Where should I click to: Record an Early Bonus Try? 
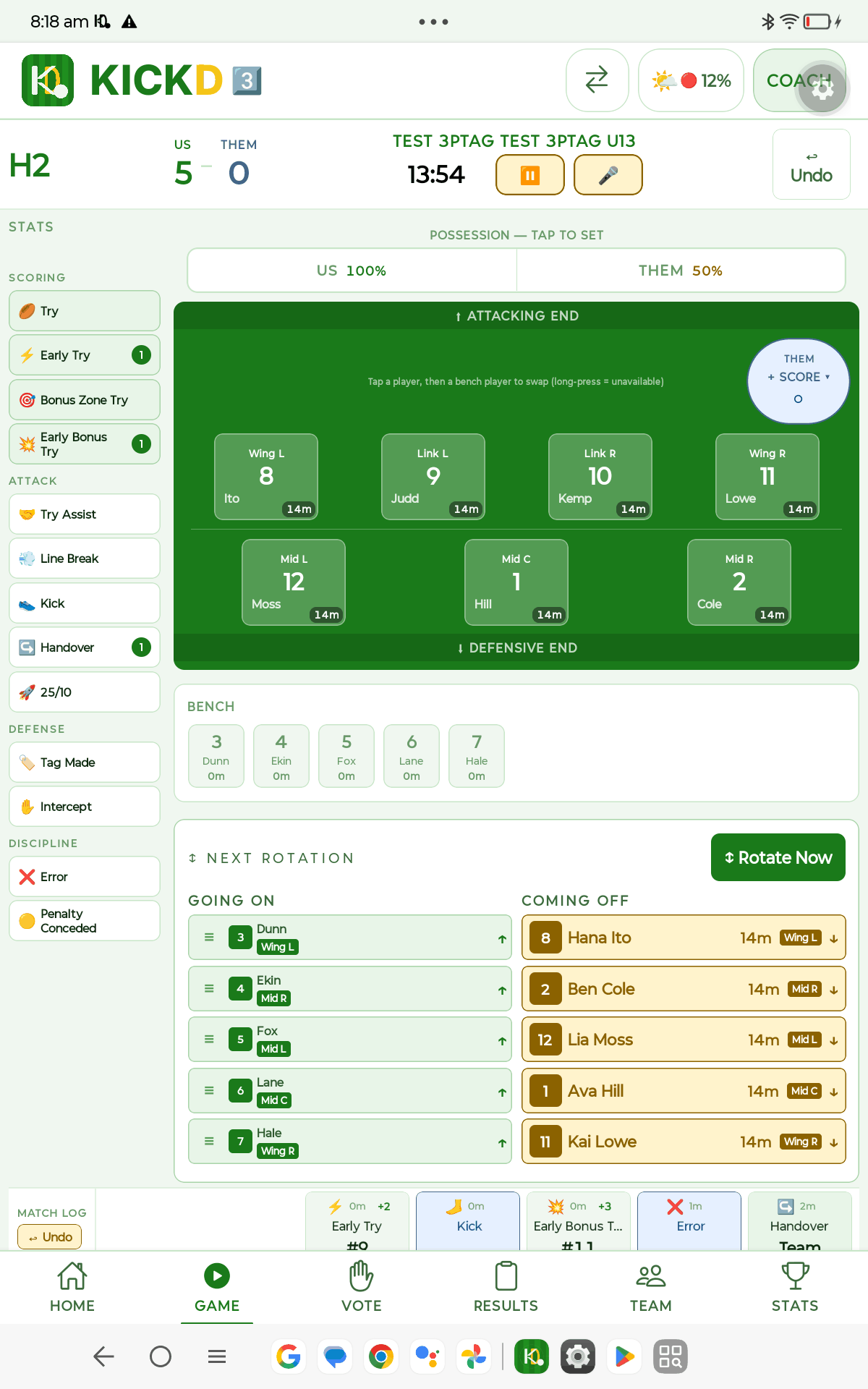85,444
